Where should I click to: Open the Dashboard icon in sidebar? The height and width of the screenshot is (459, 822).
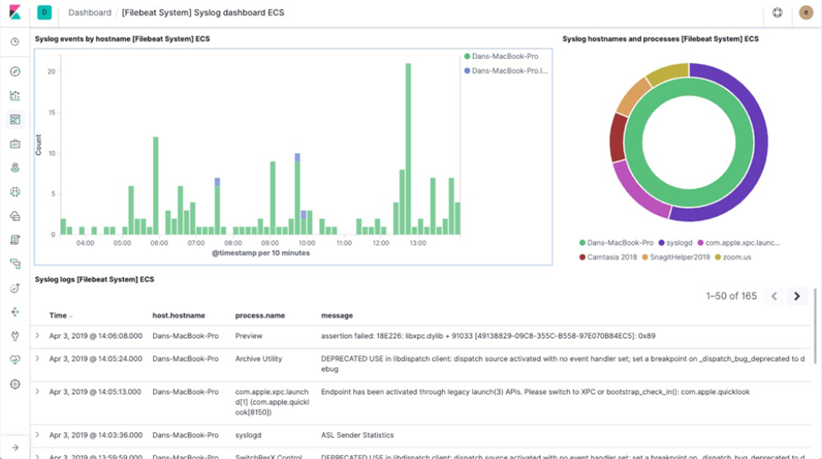tap(15, 119)
